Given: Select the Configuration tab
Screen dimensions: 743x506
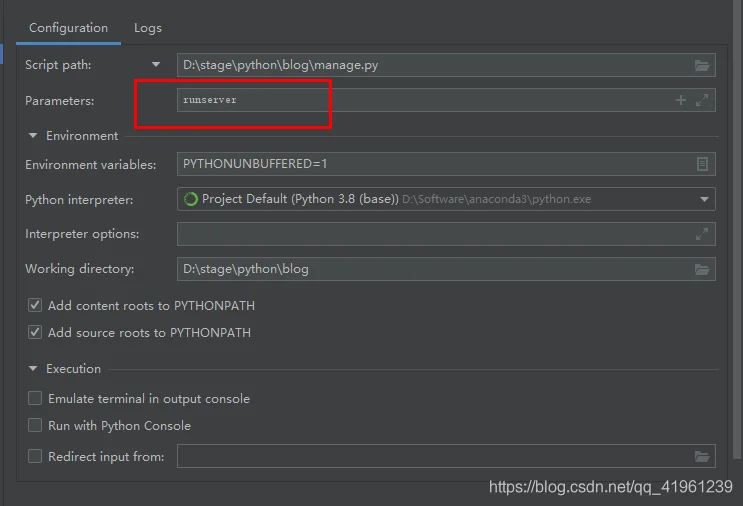Looking at the screenshot, I should click(68, 28).
